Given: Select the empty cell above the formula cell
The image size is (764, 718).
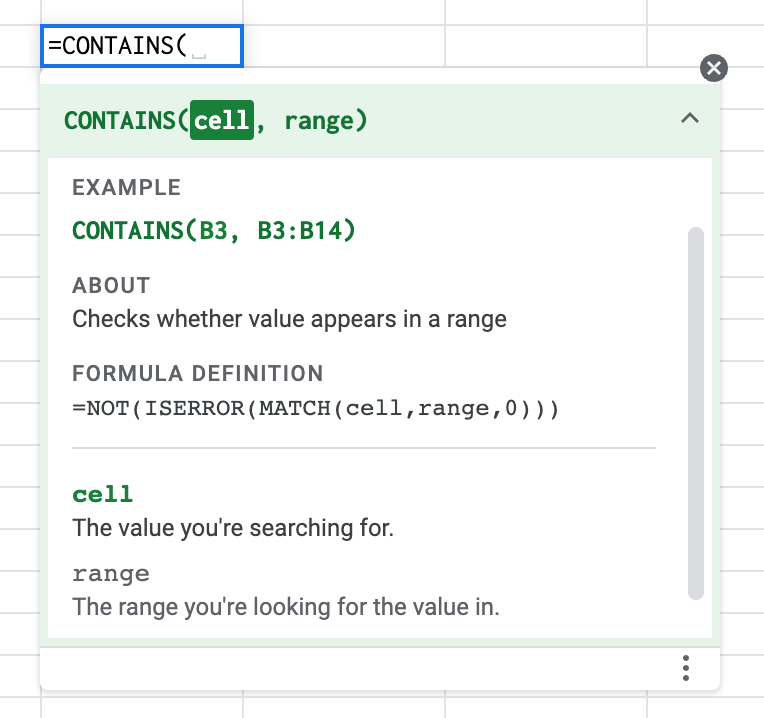Looking at the screenshot, I should point(142,12).
